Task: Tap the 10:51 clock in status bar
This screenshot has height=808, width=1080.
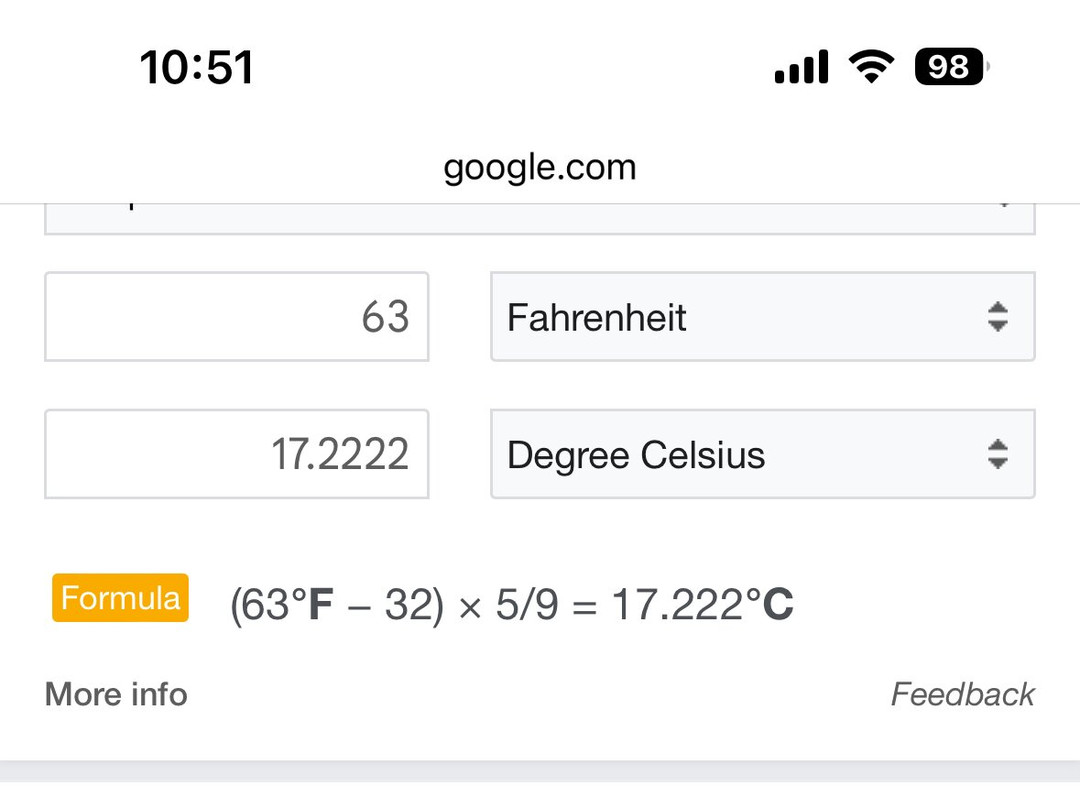Action: pos(196,68)
